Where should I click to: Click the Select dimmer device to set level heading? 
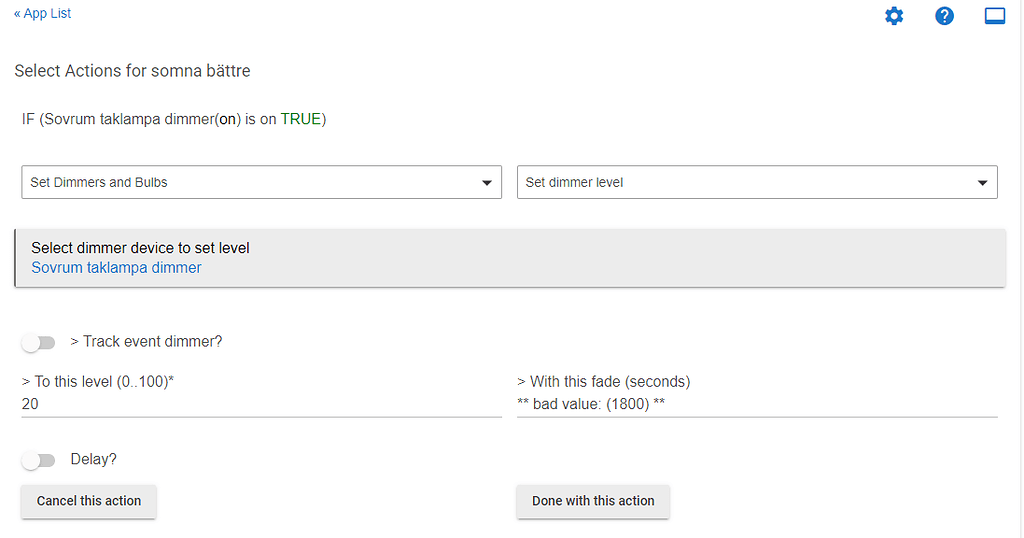click(x=140, y=248)
